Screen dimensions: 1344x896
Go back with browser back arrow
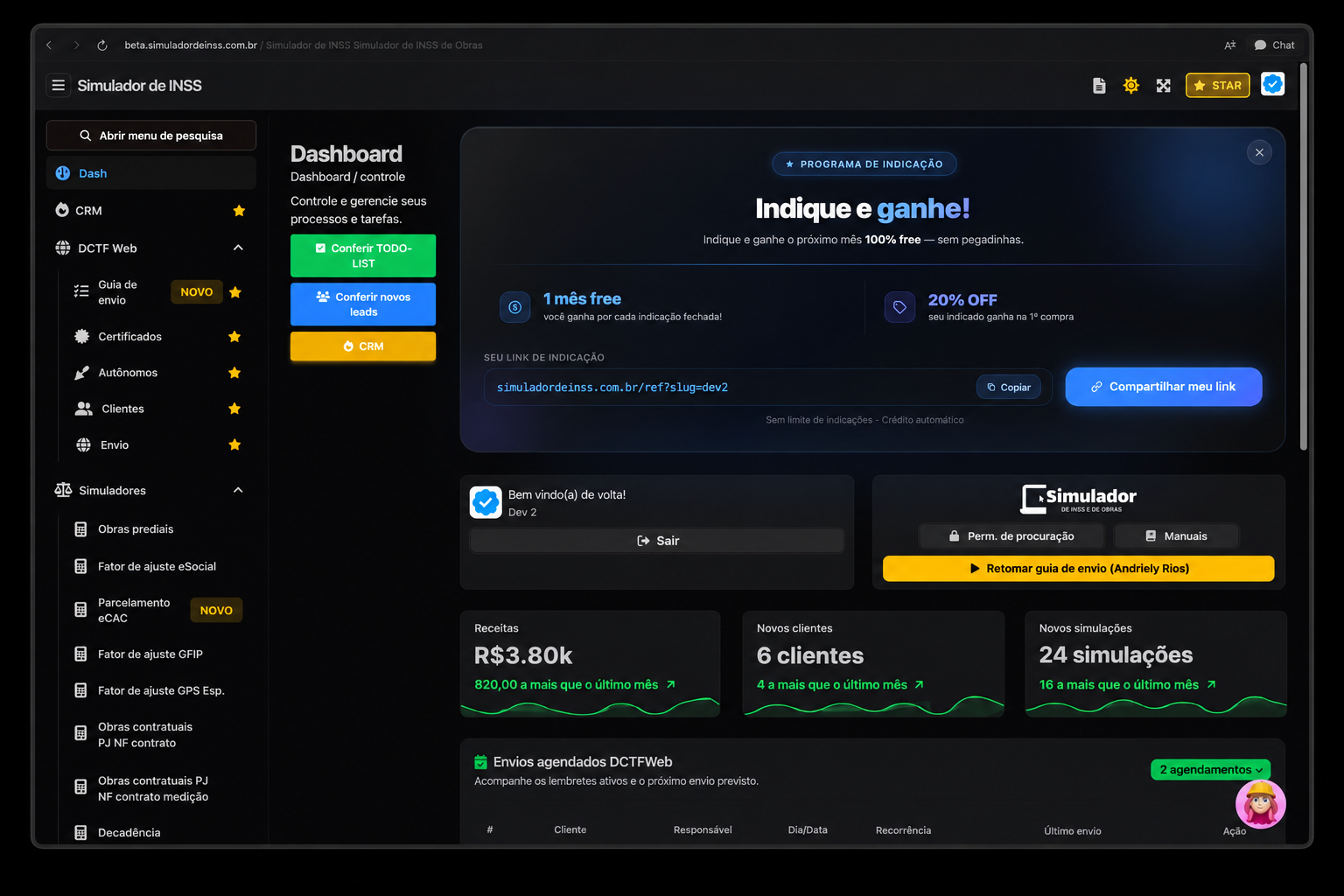coord(49,45)
